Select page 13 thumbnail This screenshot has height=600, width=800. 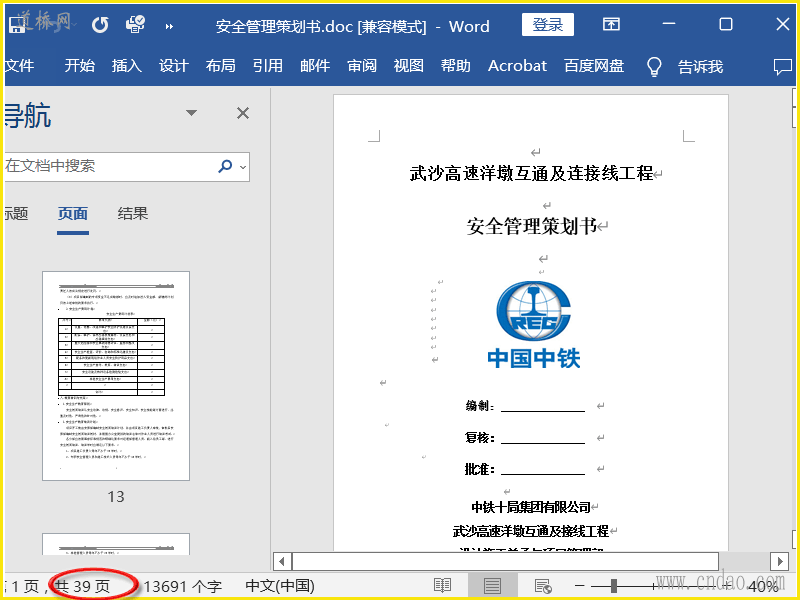click(x=116, y=376)
